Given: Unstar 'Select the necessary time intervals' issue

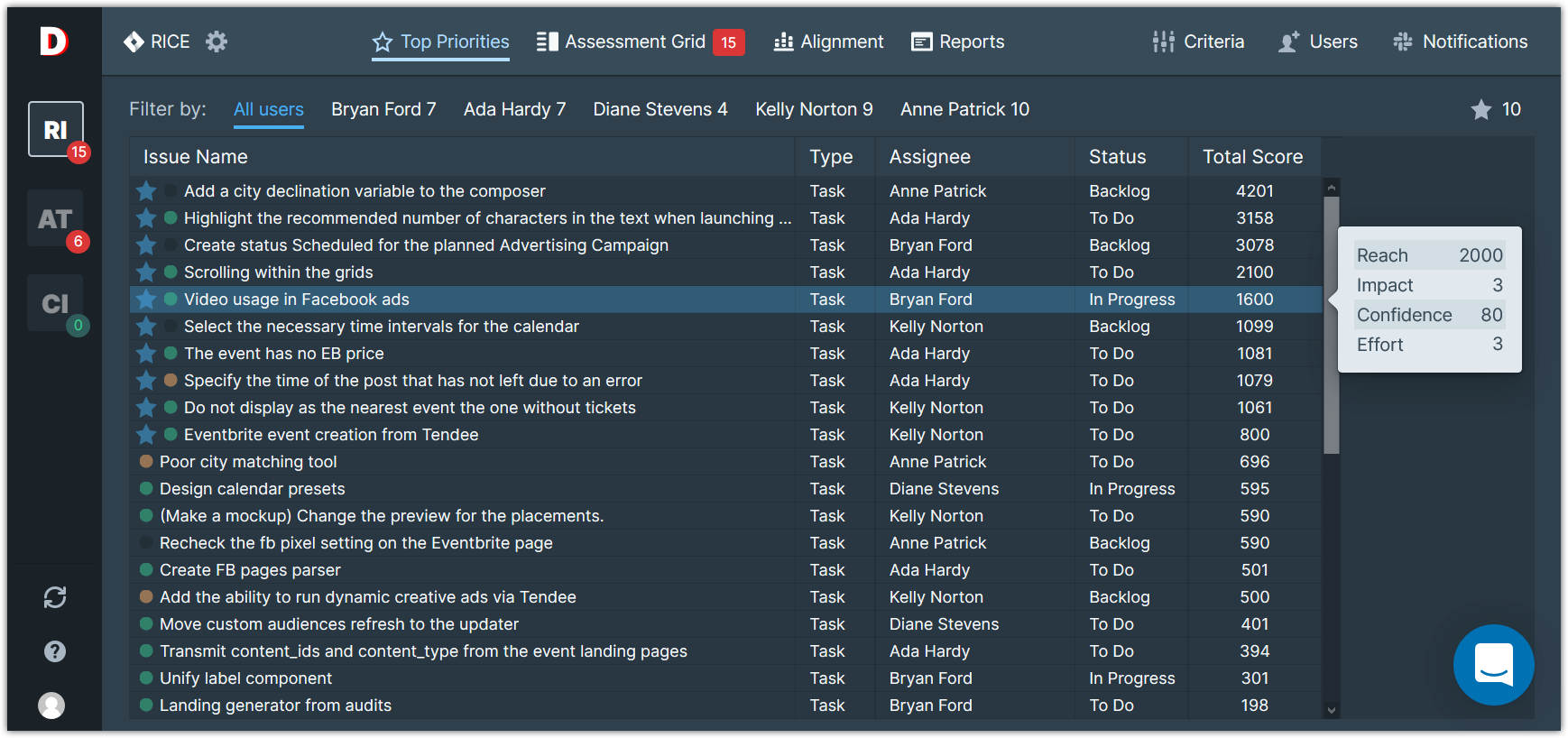Looking at the screenshot, I should click(146, 327).
